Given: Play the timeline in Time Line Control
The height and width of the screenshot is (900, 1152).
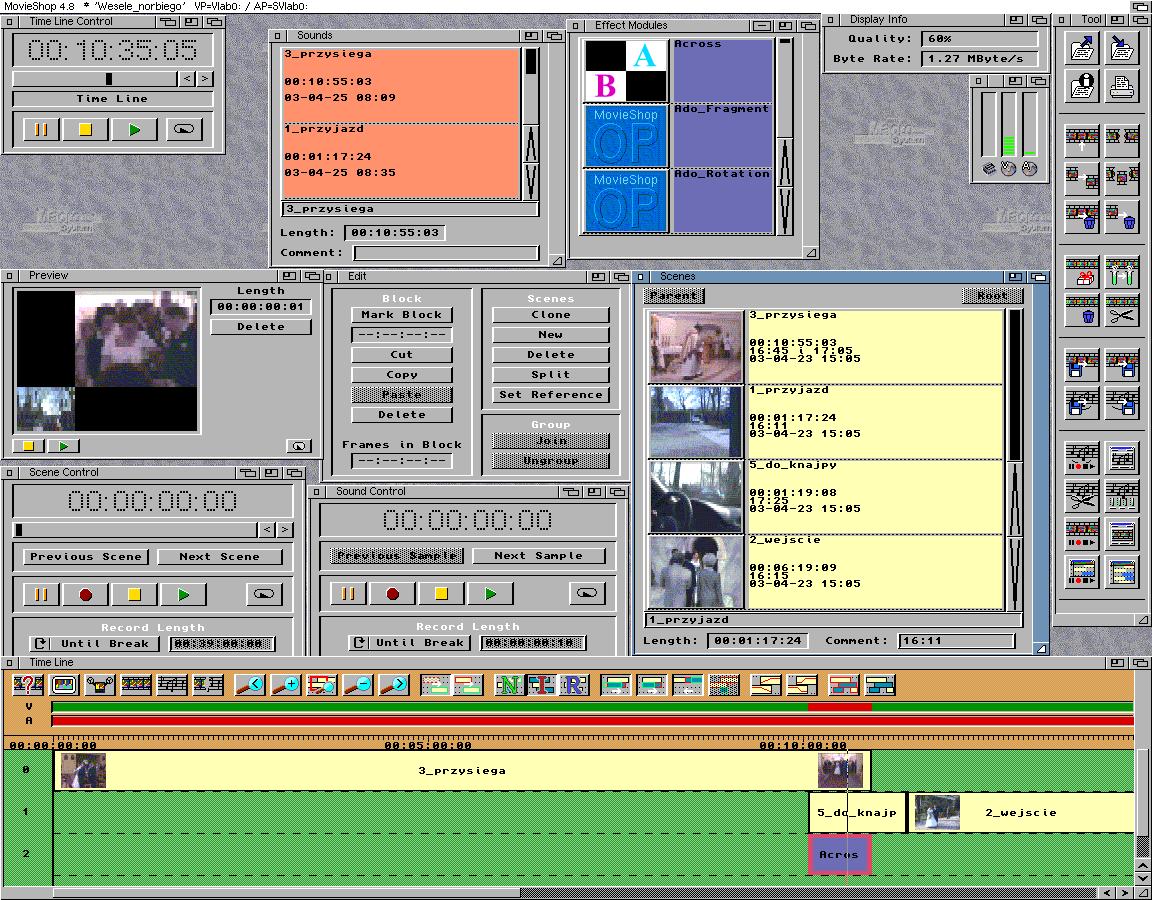Looking at the screenshot, I should [134, 129].
